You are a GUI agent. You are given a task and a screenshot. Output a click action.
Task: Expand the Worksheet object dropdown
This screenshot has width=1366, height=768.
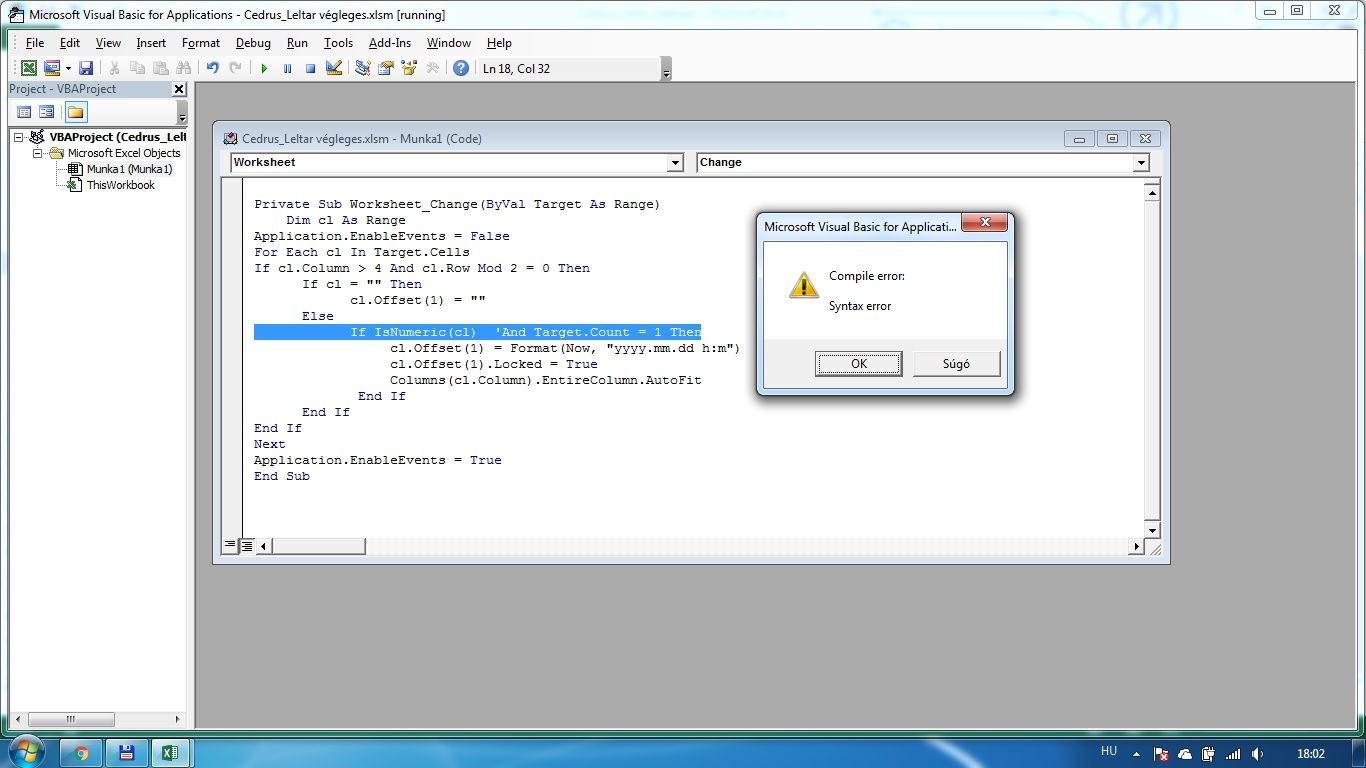pyautogui.click(x=676, y=163)
